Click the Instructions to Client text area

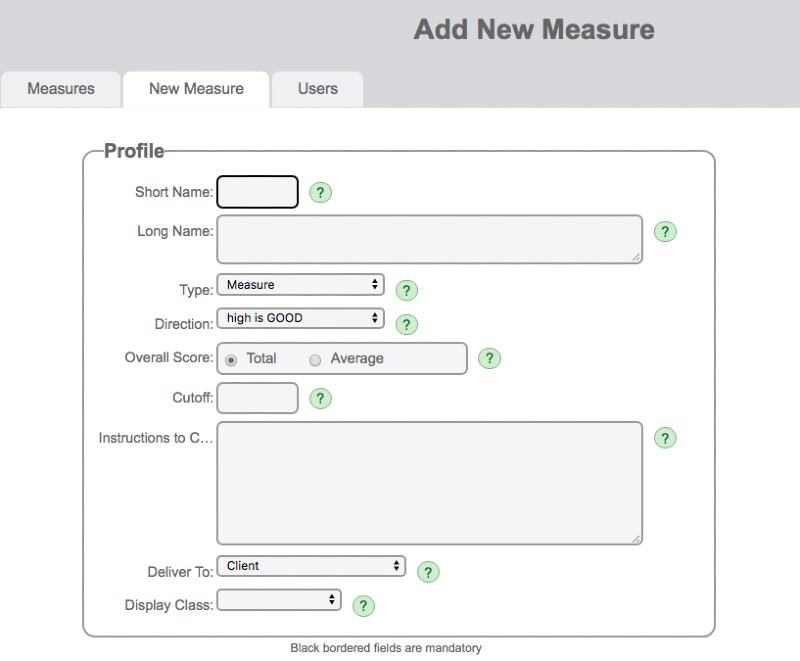click(428, 480)
